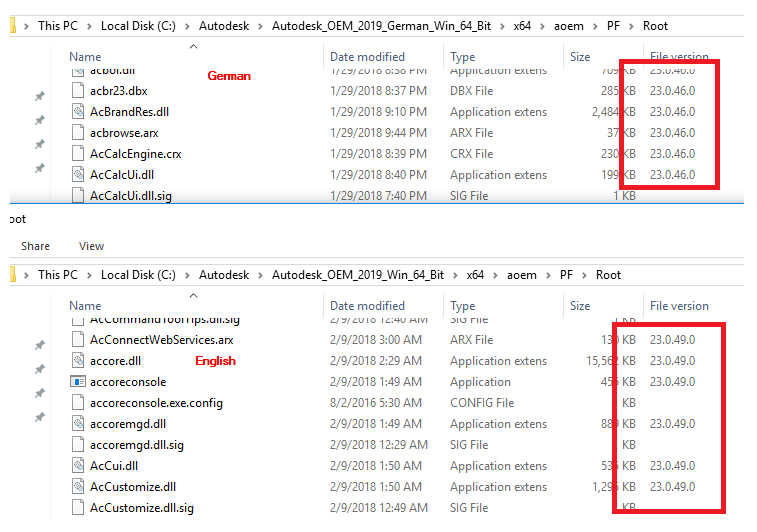Open the Share ribbon tab
The width and height of the screenshot is (757, 532).
click(35, 246)
